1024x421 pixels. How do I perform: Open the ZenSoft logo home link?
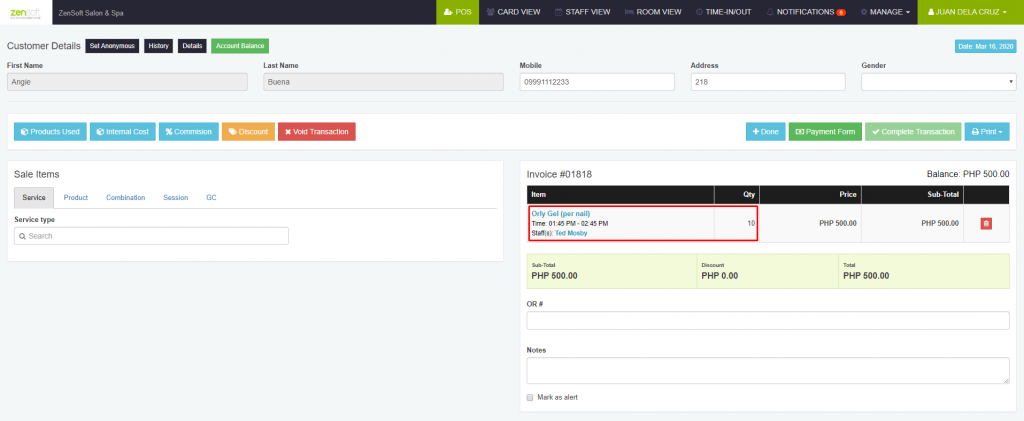[25, 12]
